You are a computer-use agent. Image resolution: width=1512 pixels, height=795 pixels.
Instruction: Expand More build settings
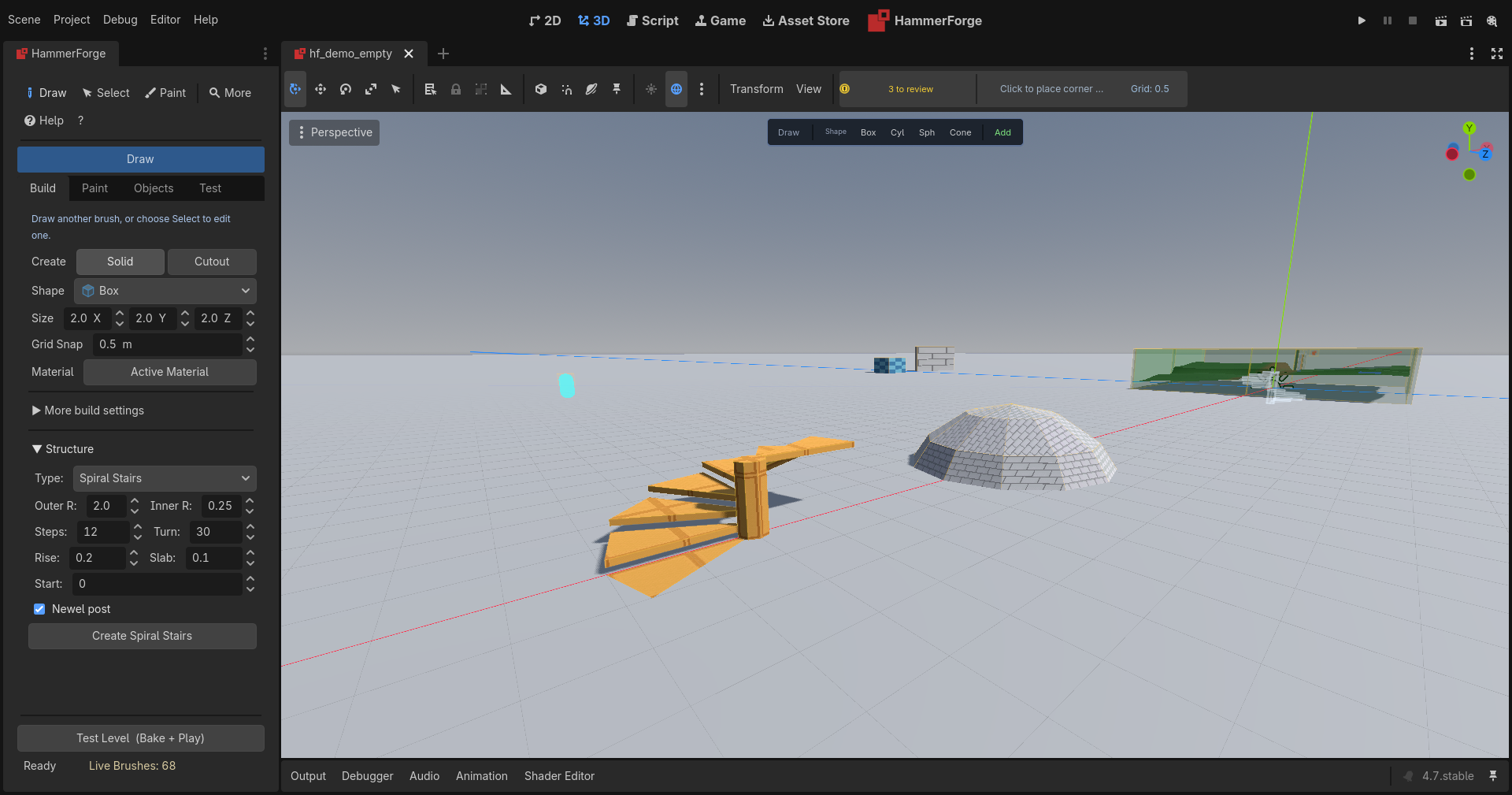point(87,411)
